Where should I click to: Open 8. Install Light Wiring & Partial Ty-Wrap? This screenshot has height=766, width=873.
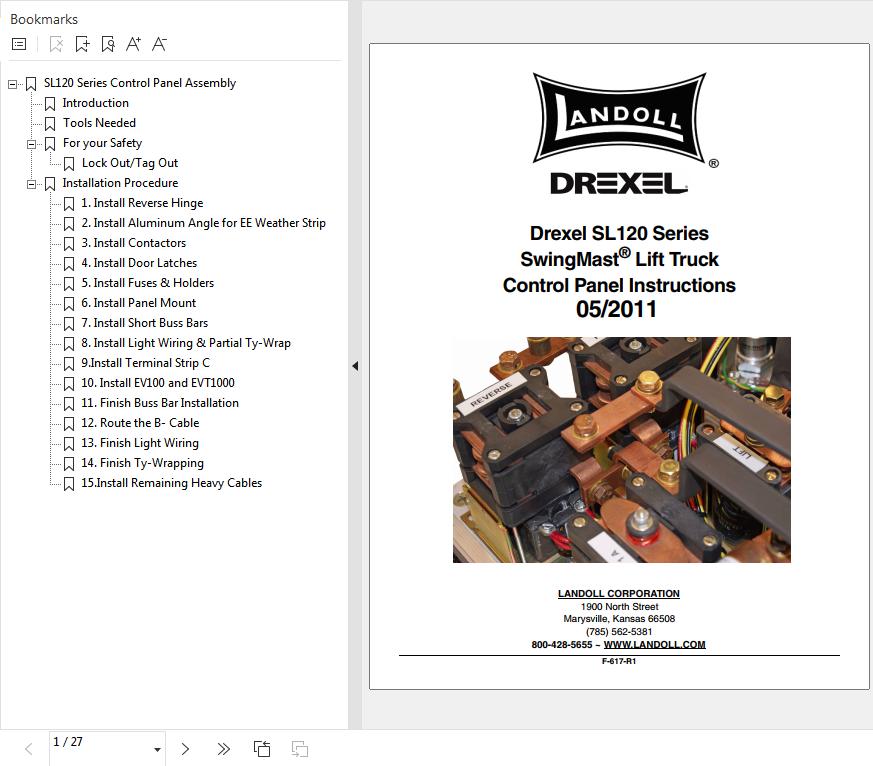186,343
